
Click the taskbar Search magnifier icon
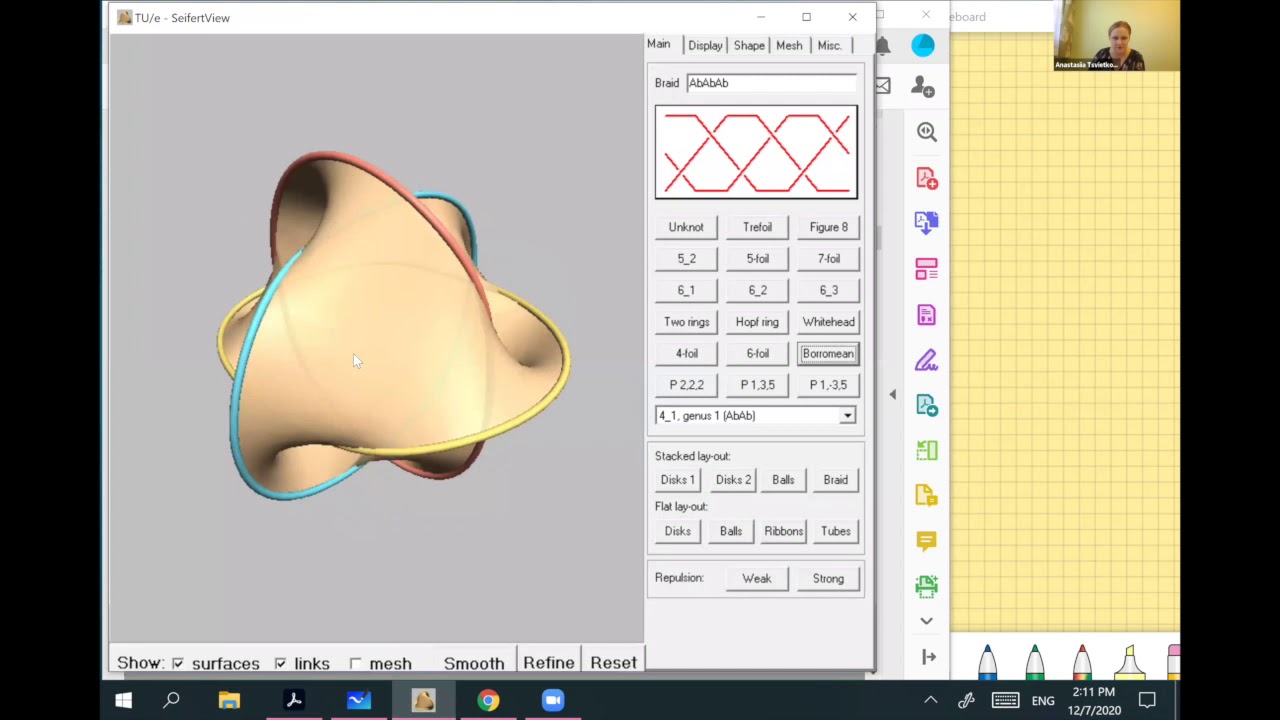171,700
